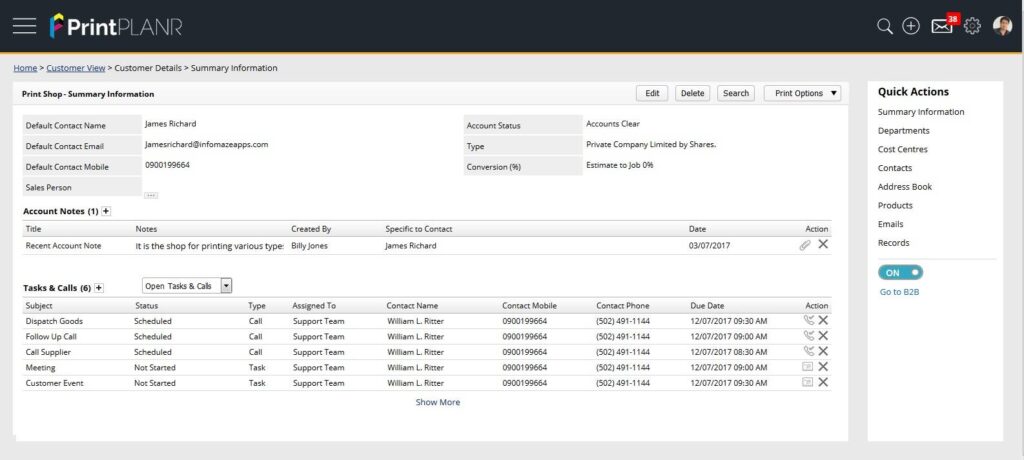Image resolution: width=1024 pixels, height=460 pixels.
Task: Open the user profile avatar
Action: tap(1002, 26)
